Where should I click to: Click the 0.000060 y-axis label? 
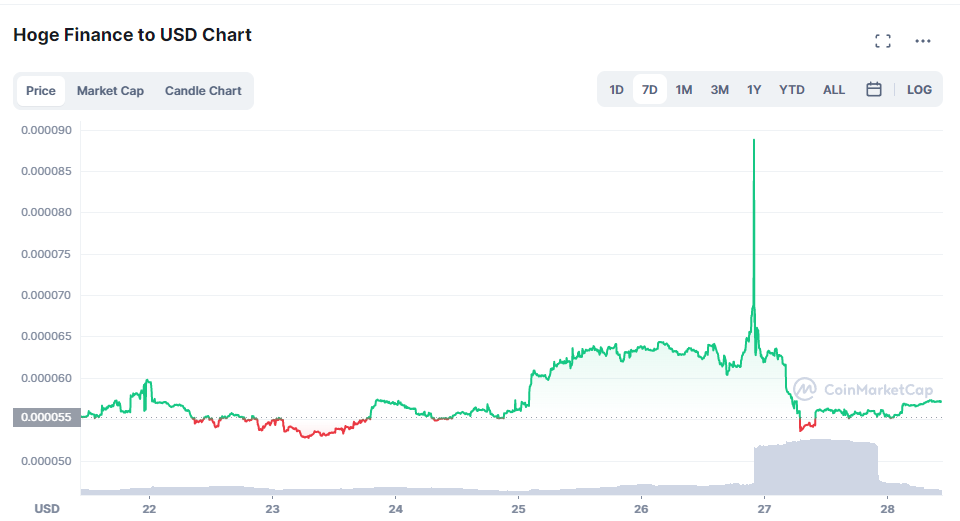pos(47,378)
